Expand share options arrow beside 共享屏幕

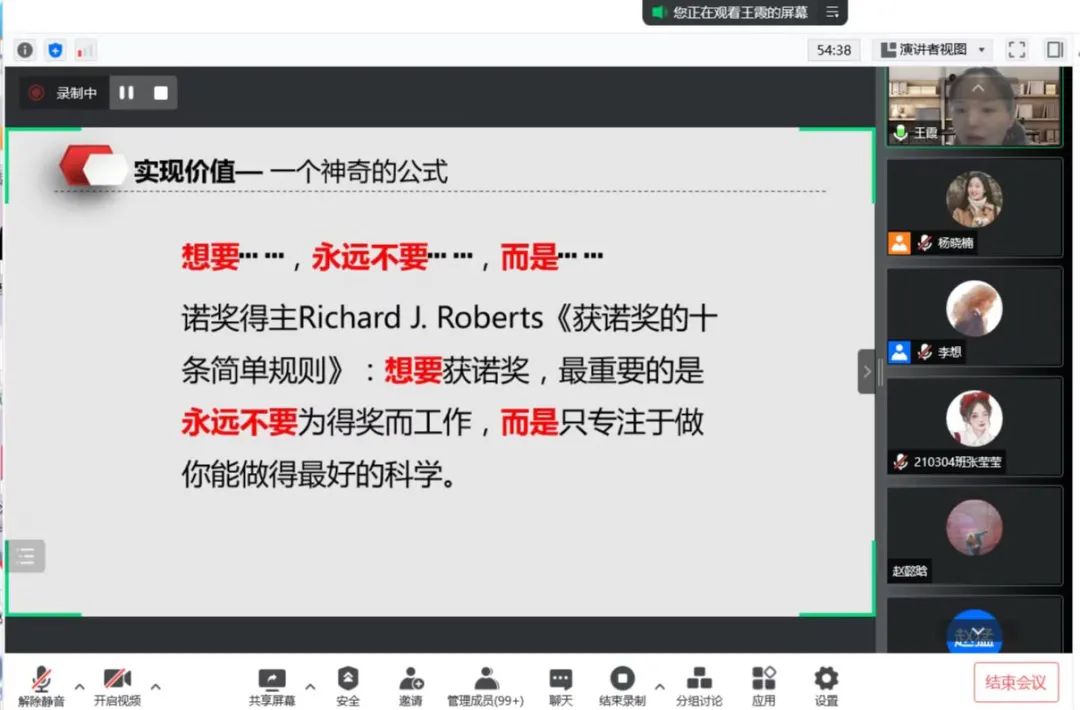click(310, 687)
